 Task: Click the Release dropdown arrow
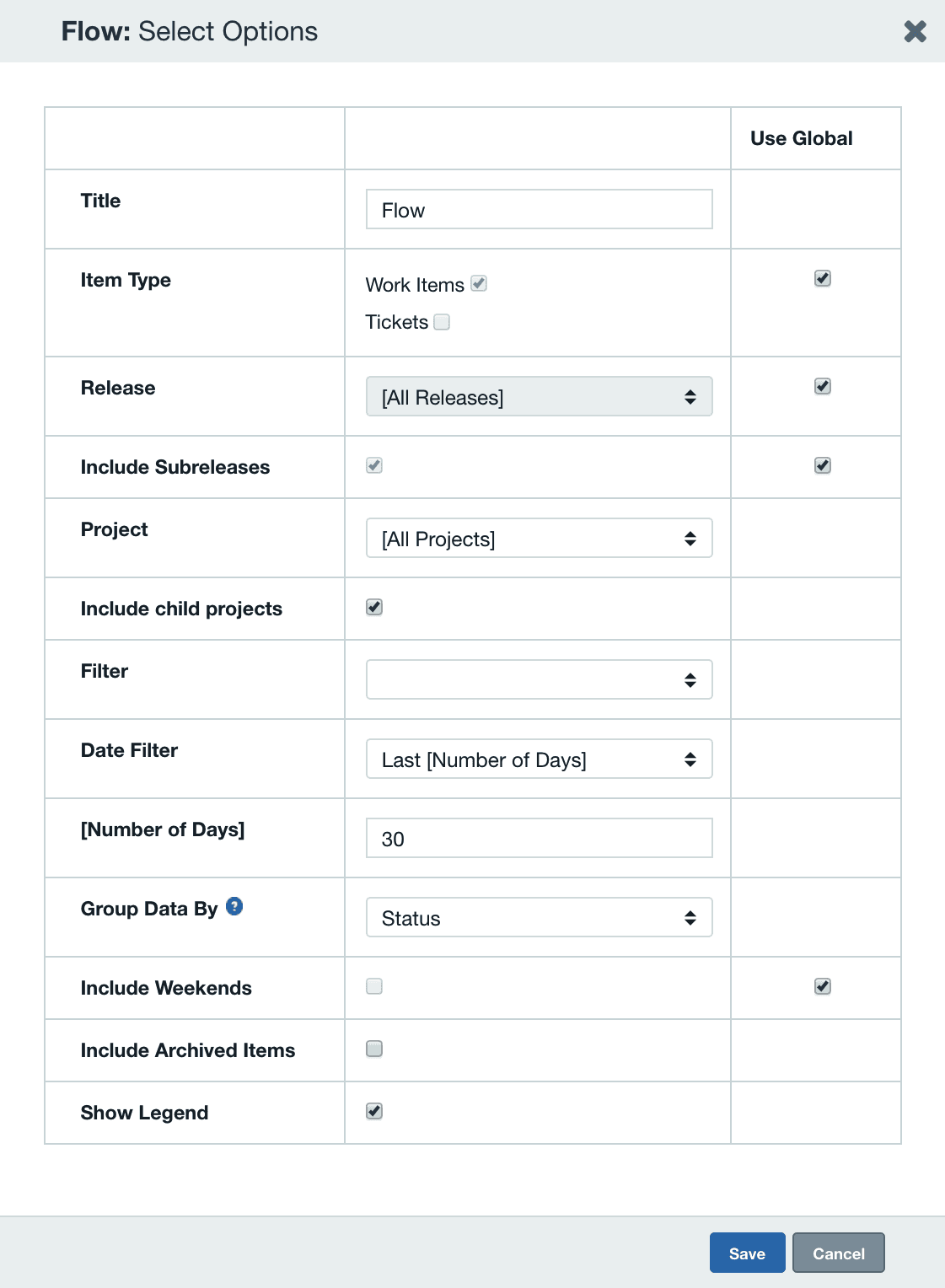(690, 396)
